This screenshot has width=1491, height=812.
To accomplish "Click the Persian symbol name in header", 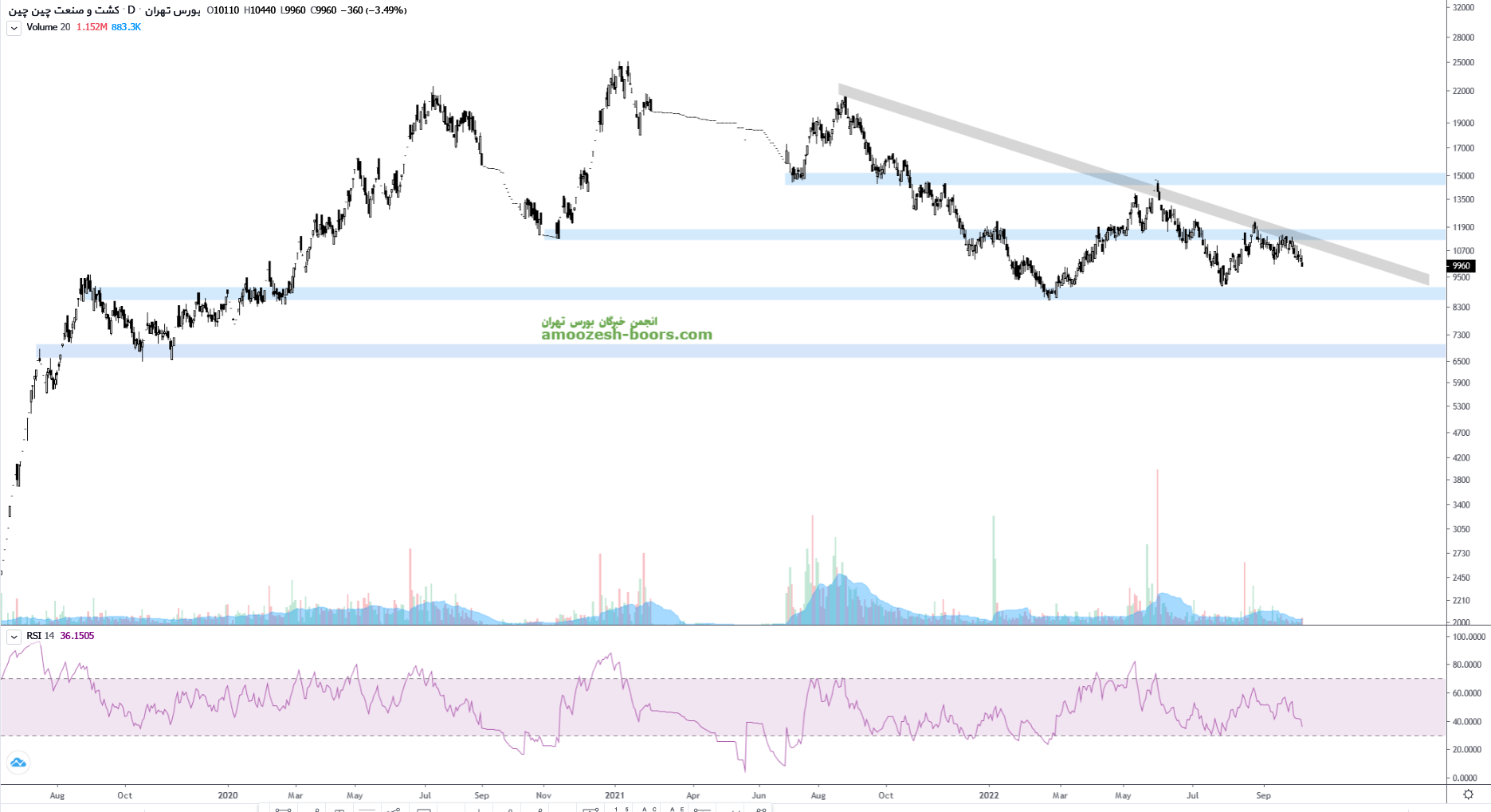I will [x=64, y=10].
